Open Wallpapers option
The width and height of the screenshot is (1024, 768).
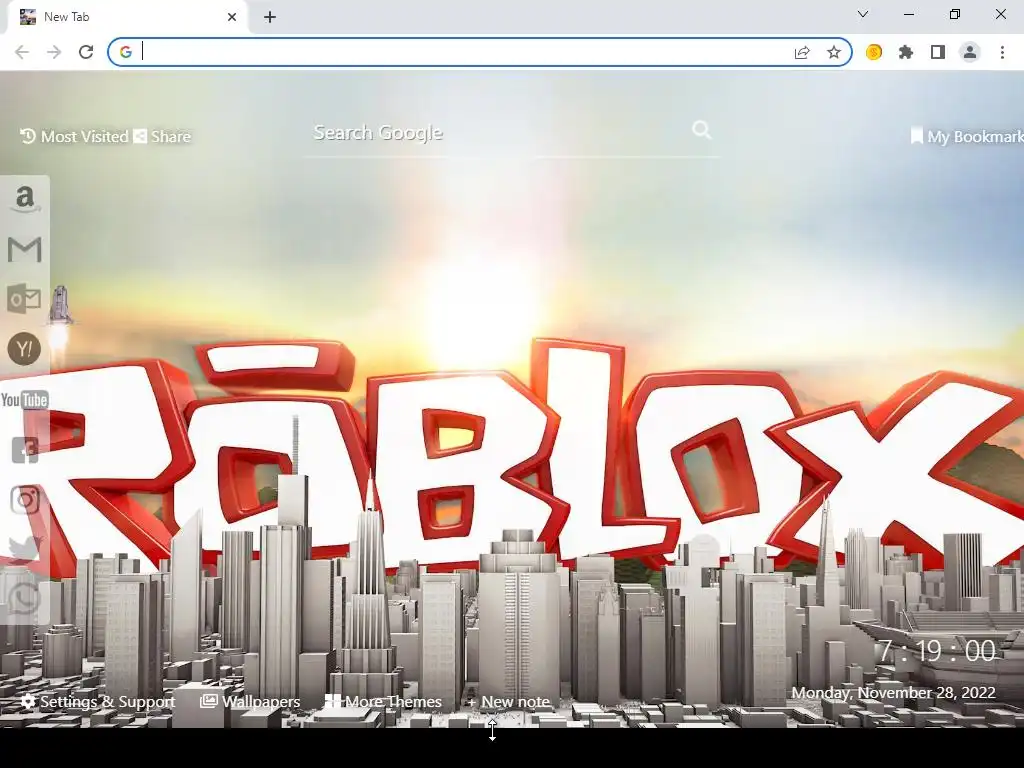pyautogui.click(x=250, y=701)
